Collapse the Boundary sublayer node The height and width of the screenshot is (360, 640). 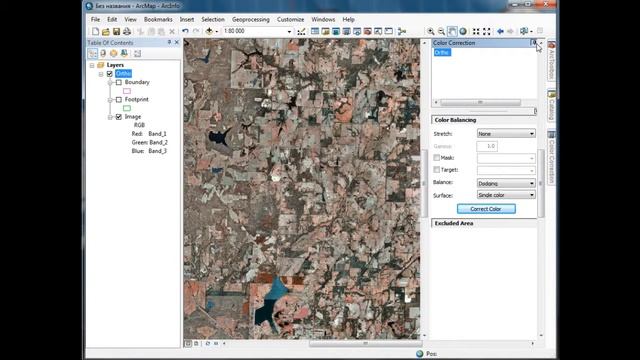(x=110, y=82)
